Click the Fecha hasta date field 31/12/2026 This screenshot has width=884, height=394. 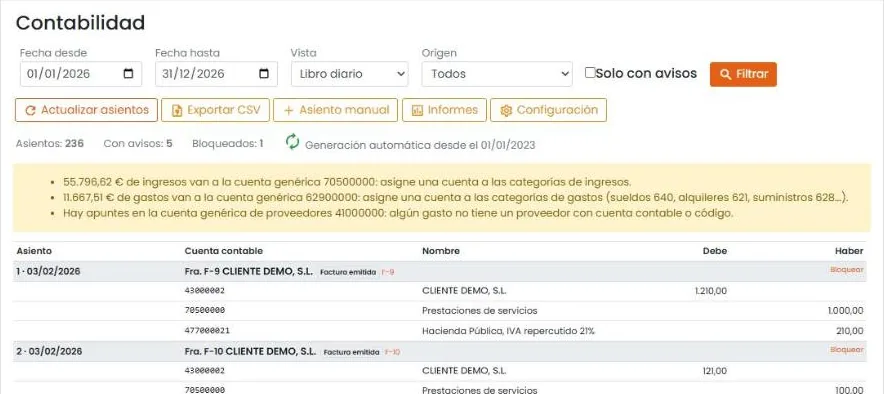click(x=216, y=74)
